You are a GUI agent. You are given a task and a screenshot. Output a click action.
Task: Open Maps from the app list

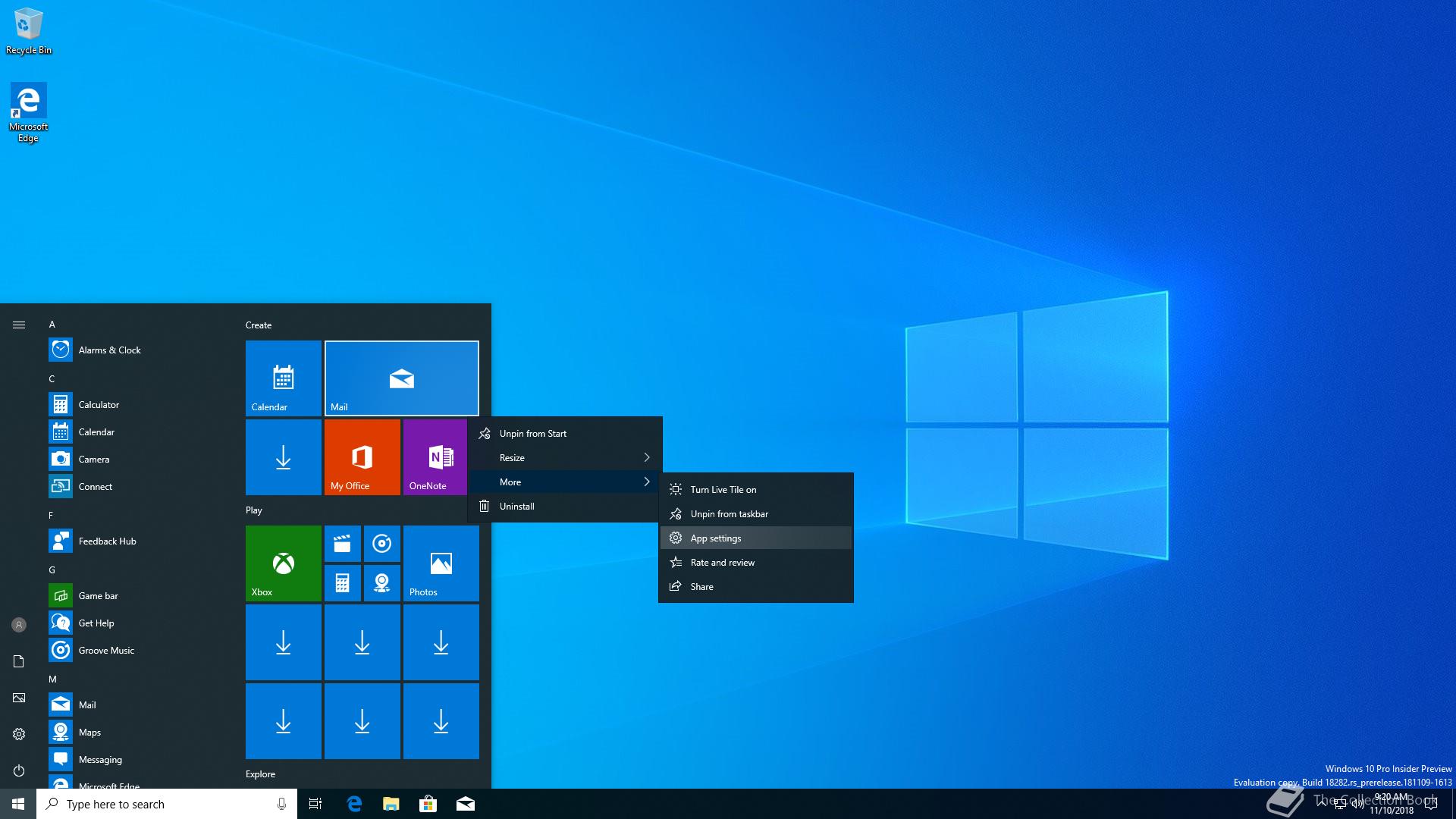pos(136,732)
